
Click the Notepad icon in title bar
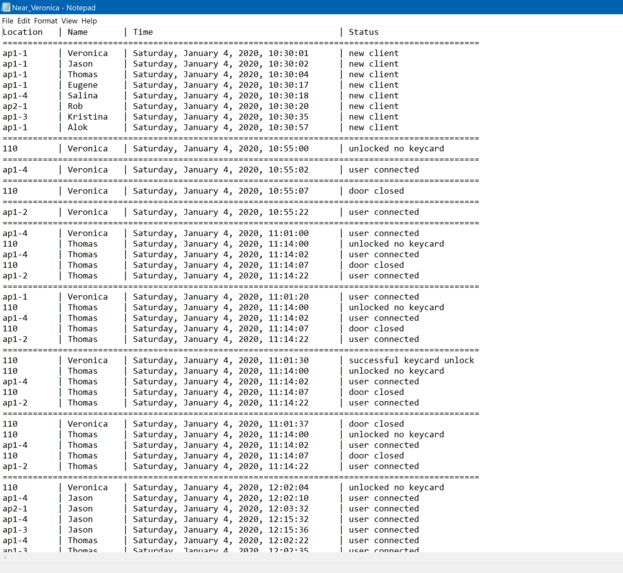(6, 7)
